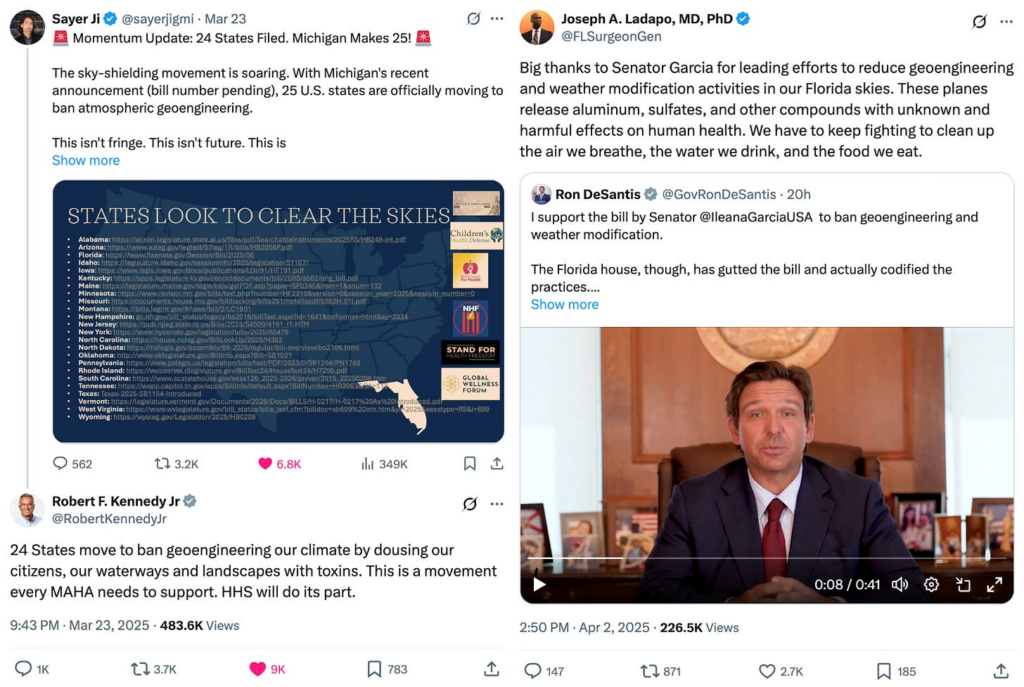Like Joseph Ladapo's post with 2.7K likes
This screenshot has height=687, width=1024.
click(767, 671)
